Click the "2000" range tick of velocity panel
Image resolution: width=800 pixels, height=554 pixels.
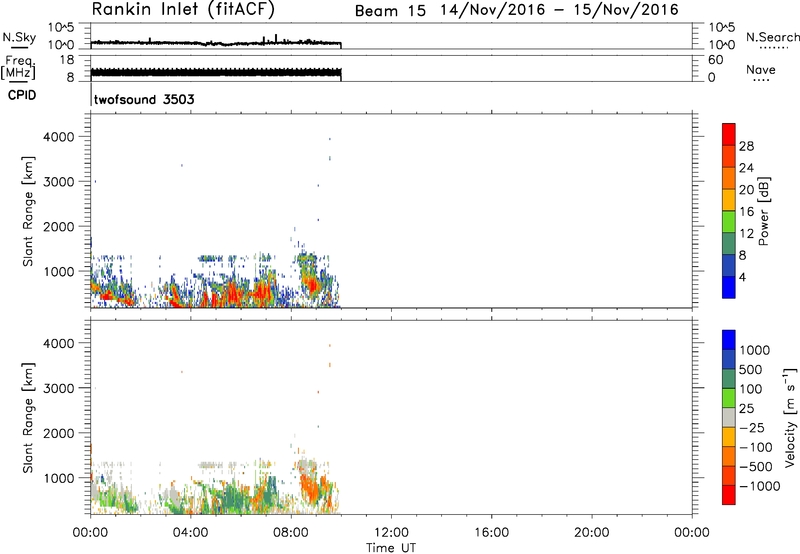pyautogui.click(x=59, y=434)
